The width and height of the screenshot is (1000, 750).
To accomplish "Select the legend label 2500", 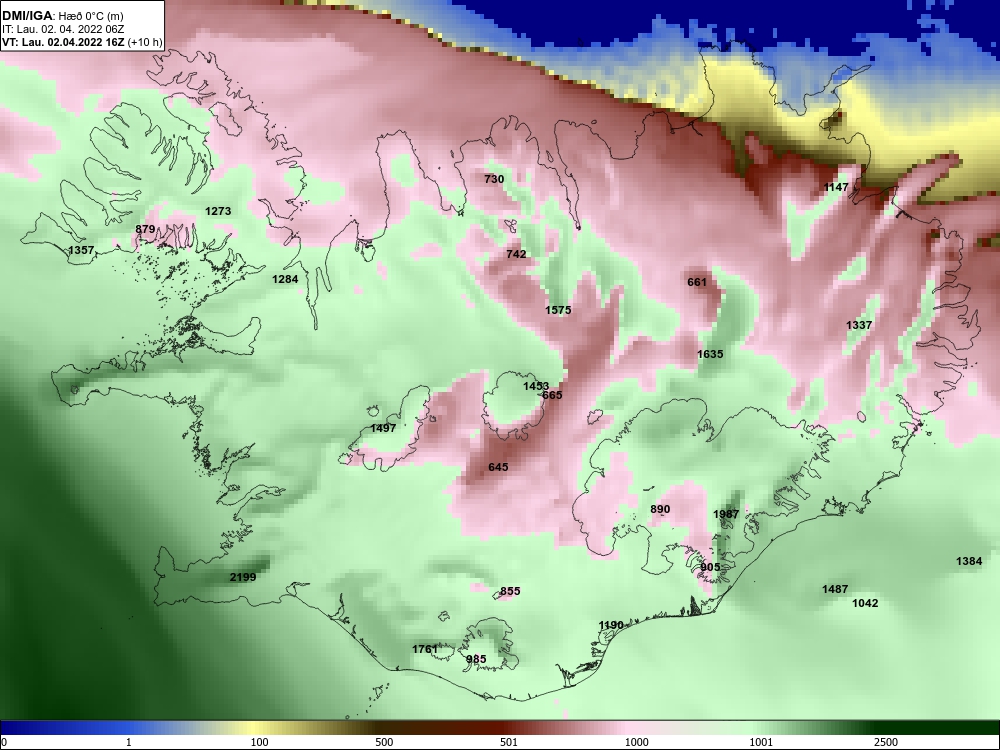I will pyautogui.click(x=886, y=742).
